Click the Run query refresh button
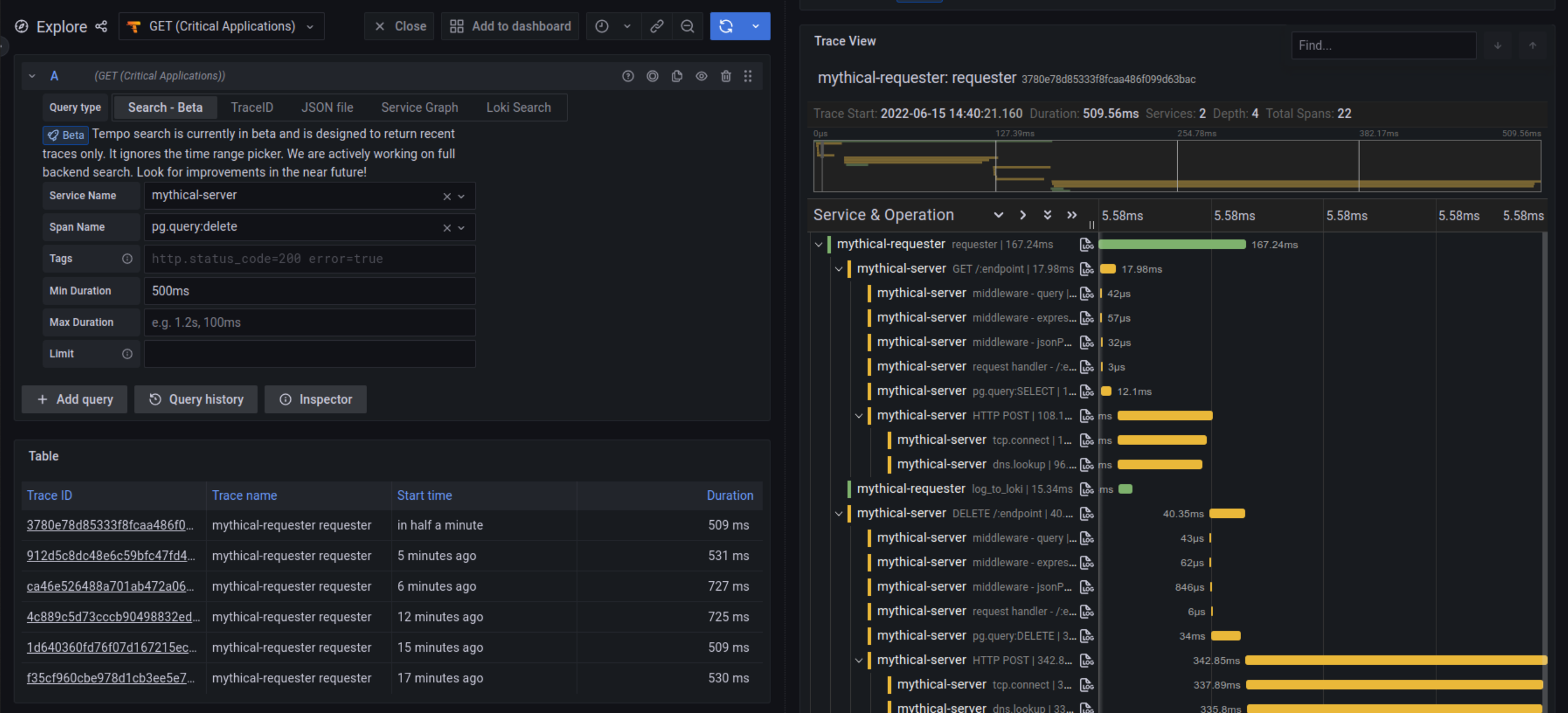 (x=725, y=26)
